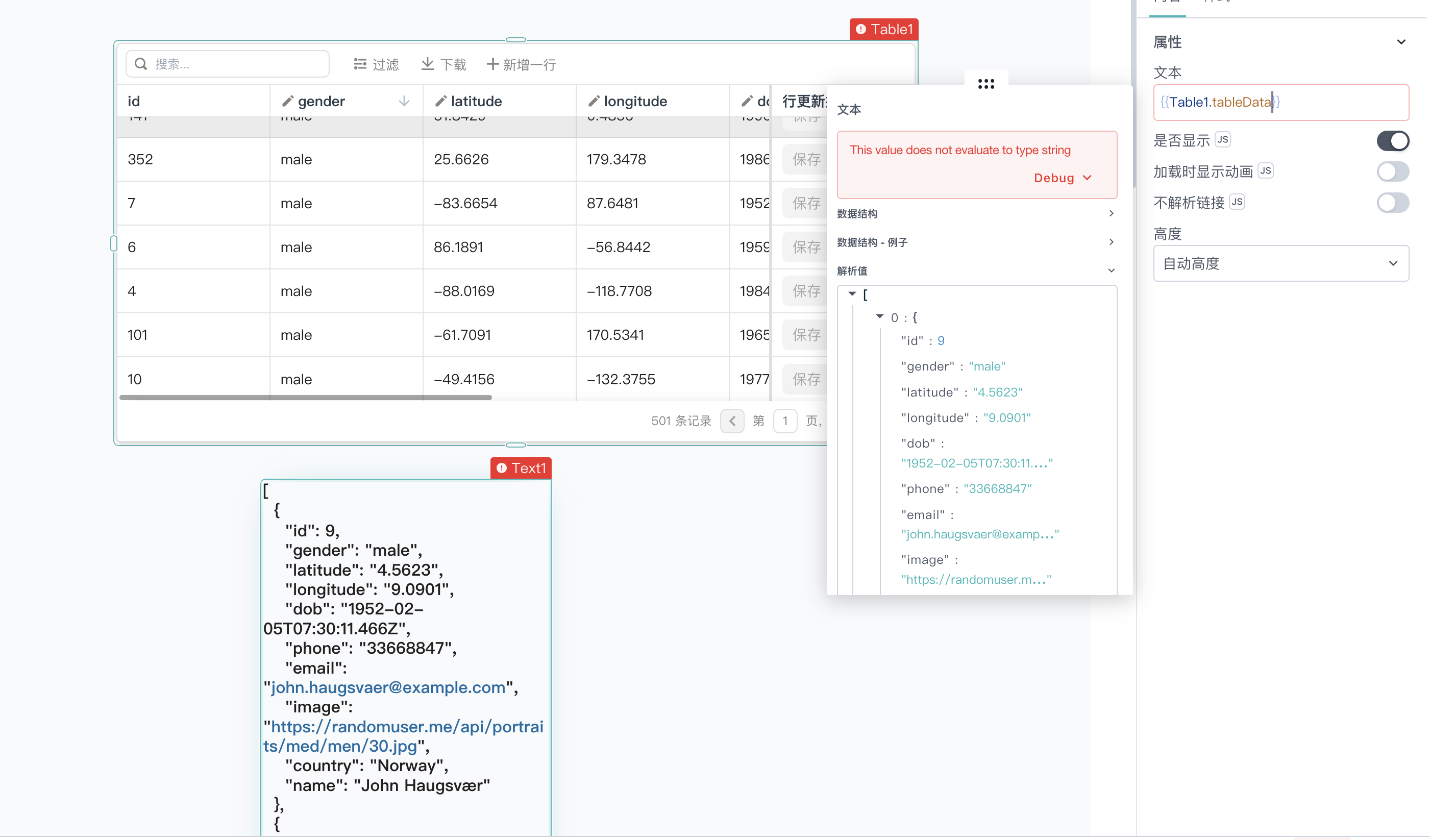Viewport: 1430px width, 840px height.
Task: Click the drag handle dots on popup
Action: click(x=986, y=84)
